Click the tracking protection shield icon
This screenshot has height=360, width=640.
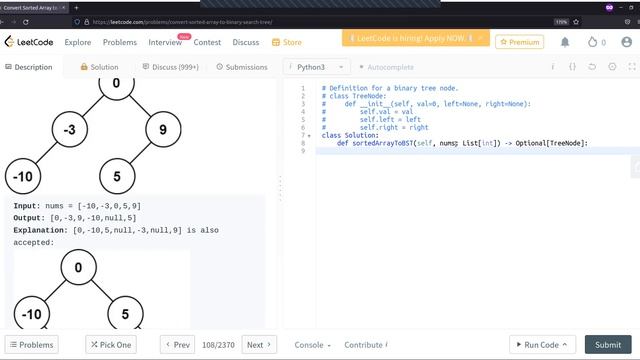pyautogui.click(x=77, y=22)
